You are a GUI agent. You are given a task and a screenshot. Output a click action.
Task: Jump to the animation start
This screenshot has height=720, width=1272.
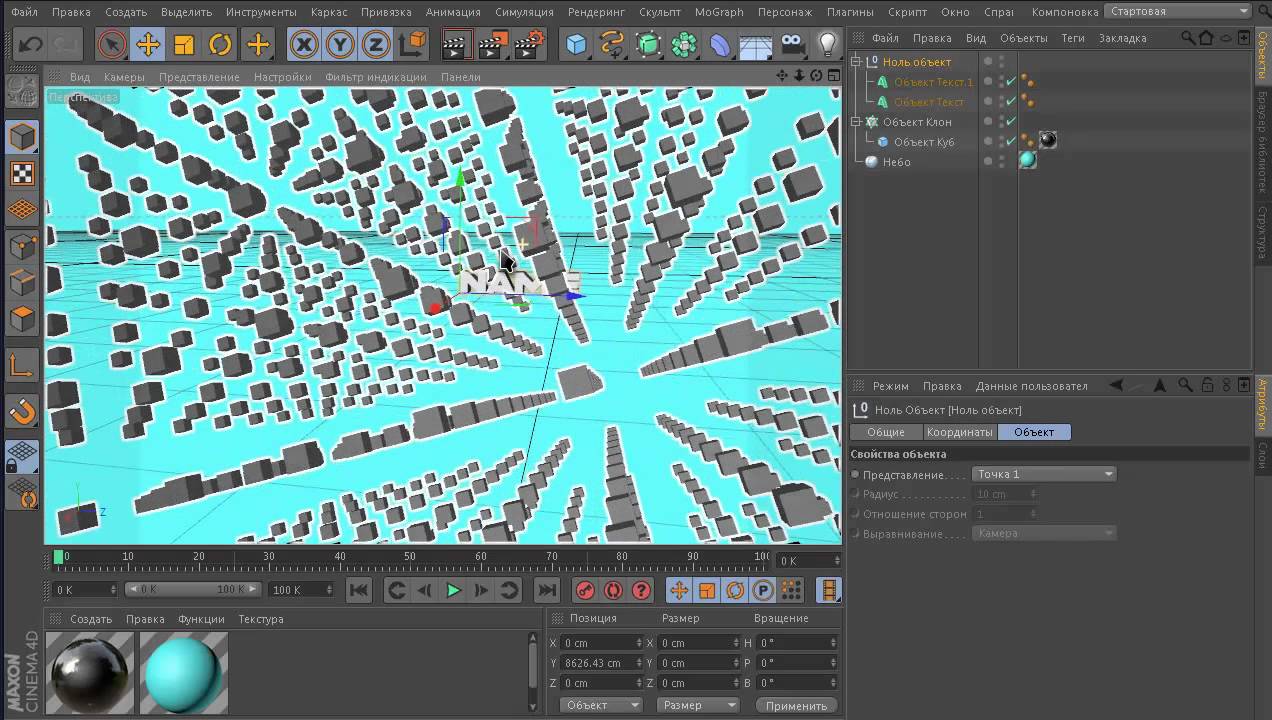(x=359, y=590)
